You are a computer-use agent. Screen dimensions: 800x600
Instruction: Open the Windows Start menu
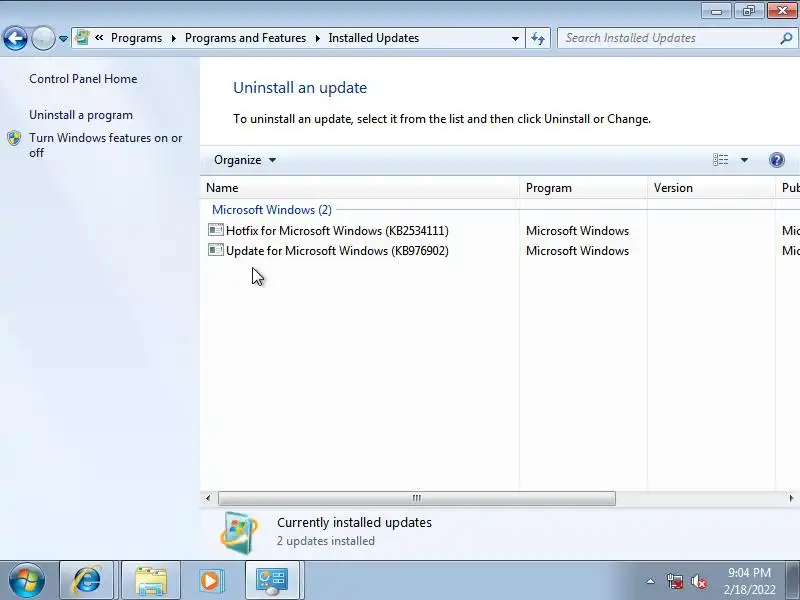[x=27, y=581]
